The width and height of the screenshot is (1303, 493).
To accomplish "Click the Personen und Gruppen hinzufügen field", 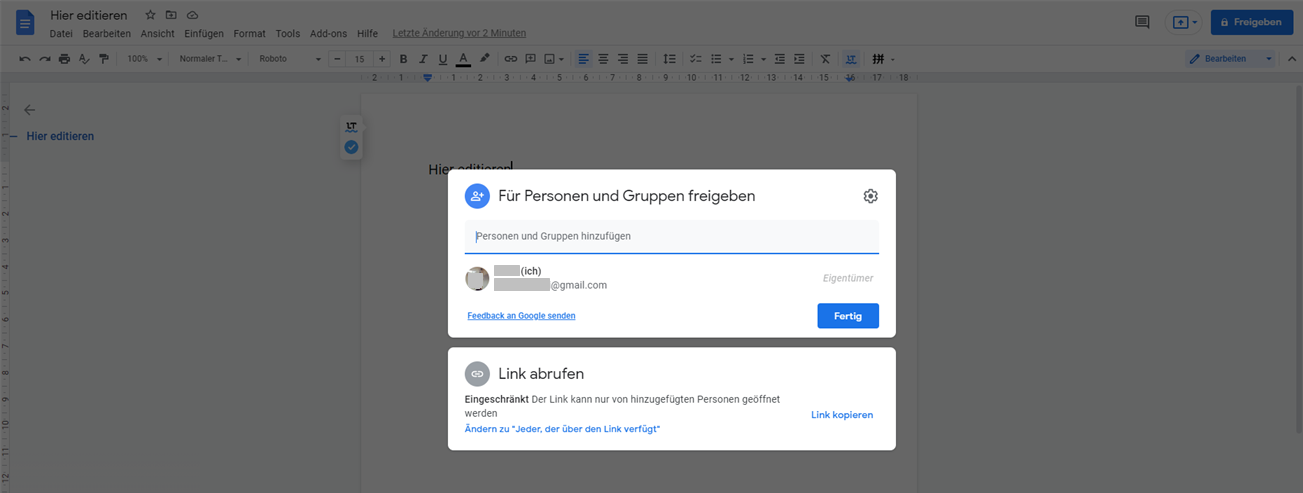I will pyautogui.click(x=671, y=237).
